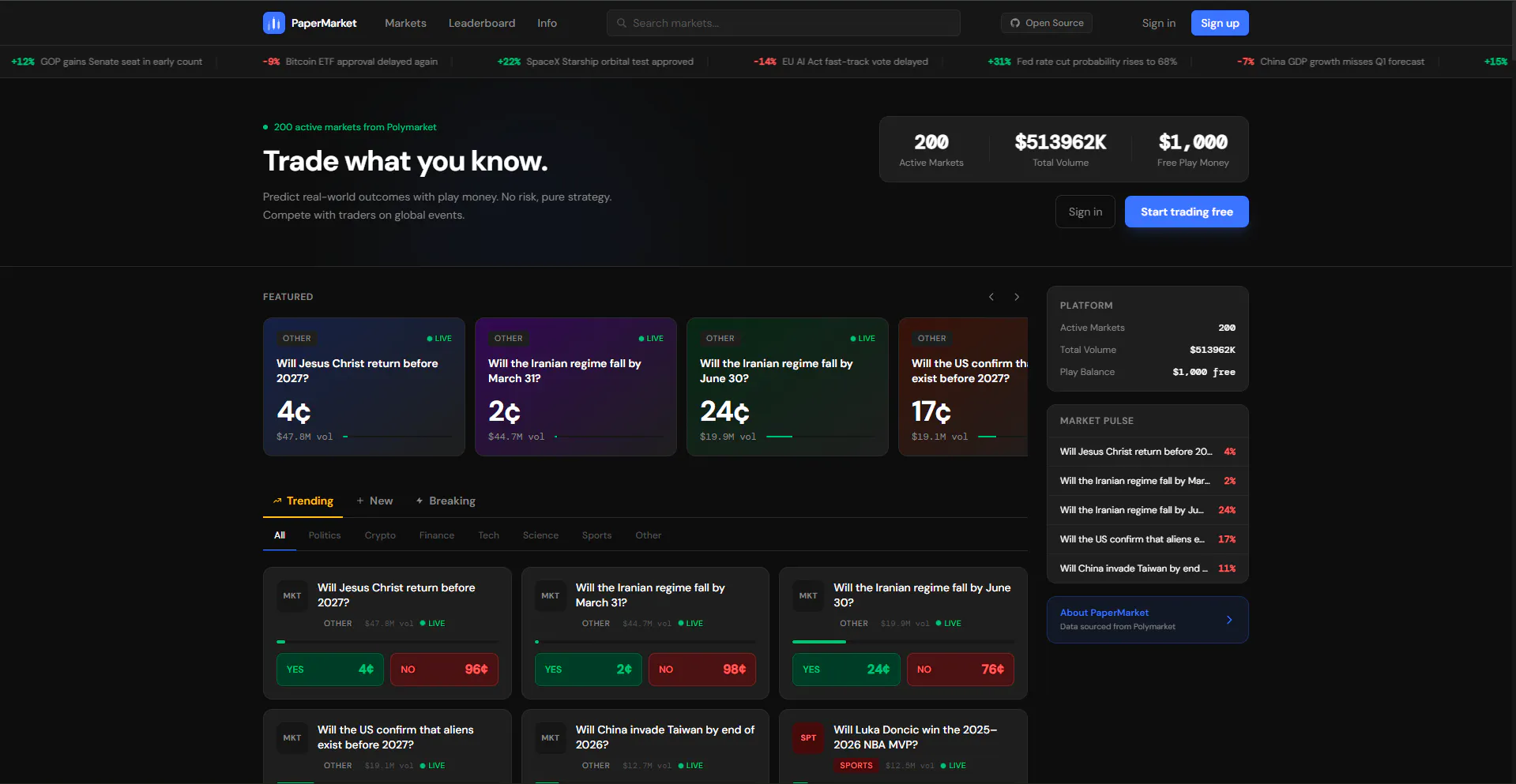Open the Markets nav menu
Viewport: 1516px width, 784px height.
(x=405, y=23)
